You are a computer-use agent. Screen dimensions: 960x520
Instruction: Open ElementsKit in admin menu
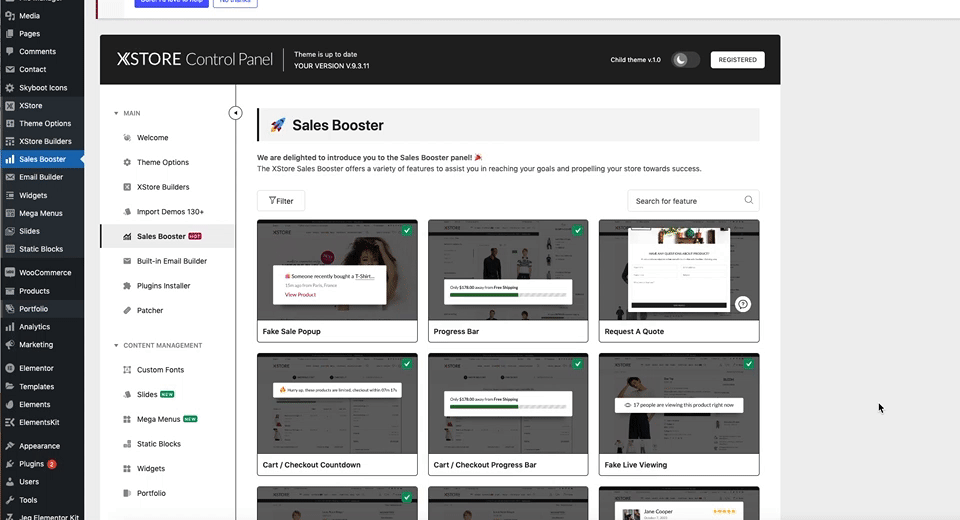point(39,423)
